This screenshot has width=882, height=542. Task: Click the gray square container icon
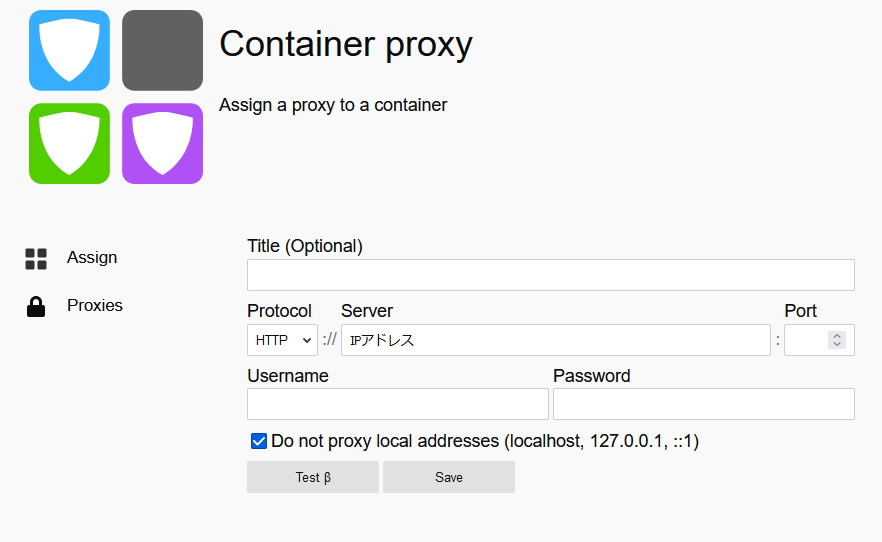pos(163,50)
